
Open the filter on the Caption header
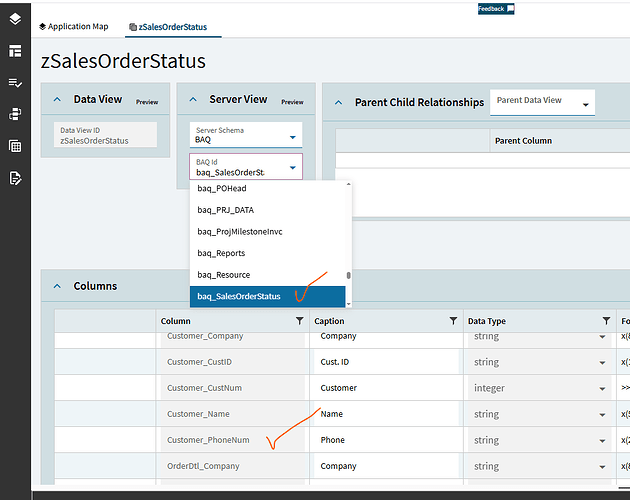tap(452, 321)
